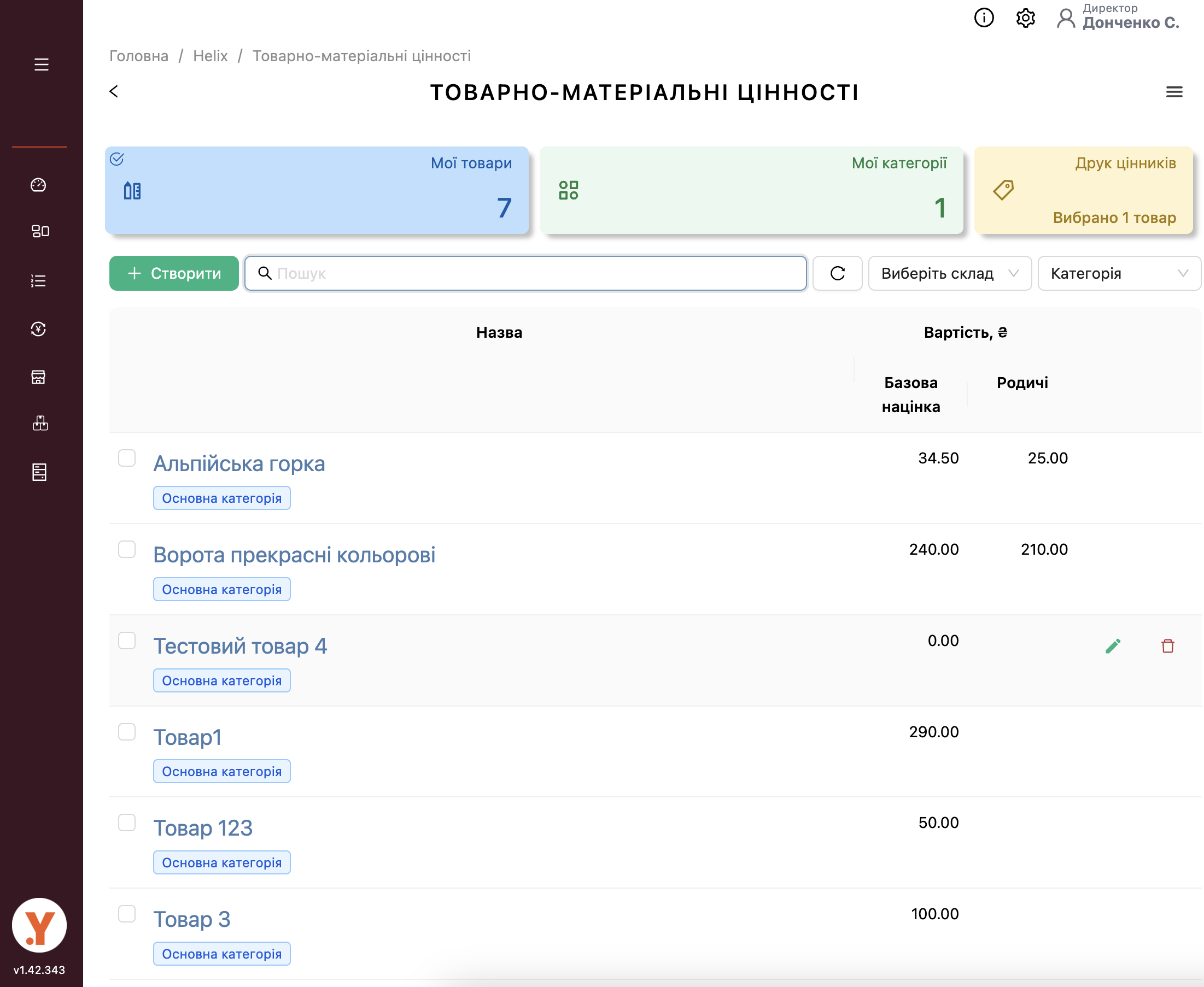Image resolution: width=1204 pixels, height=987 pixels.
Task: Check the Альпійська горка checkbox
Action: 127,458
